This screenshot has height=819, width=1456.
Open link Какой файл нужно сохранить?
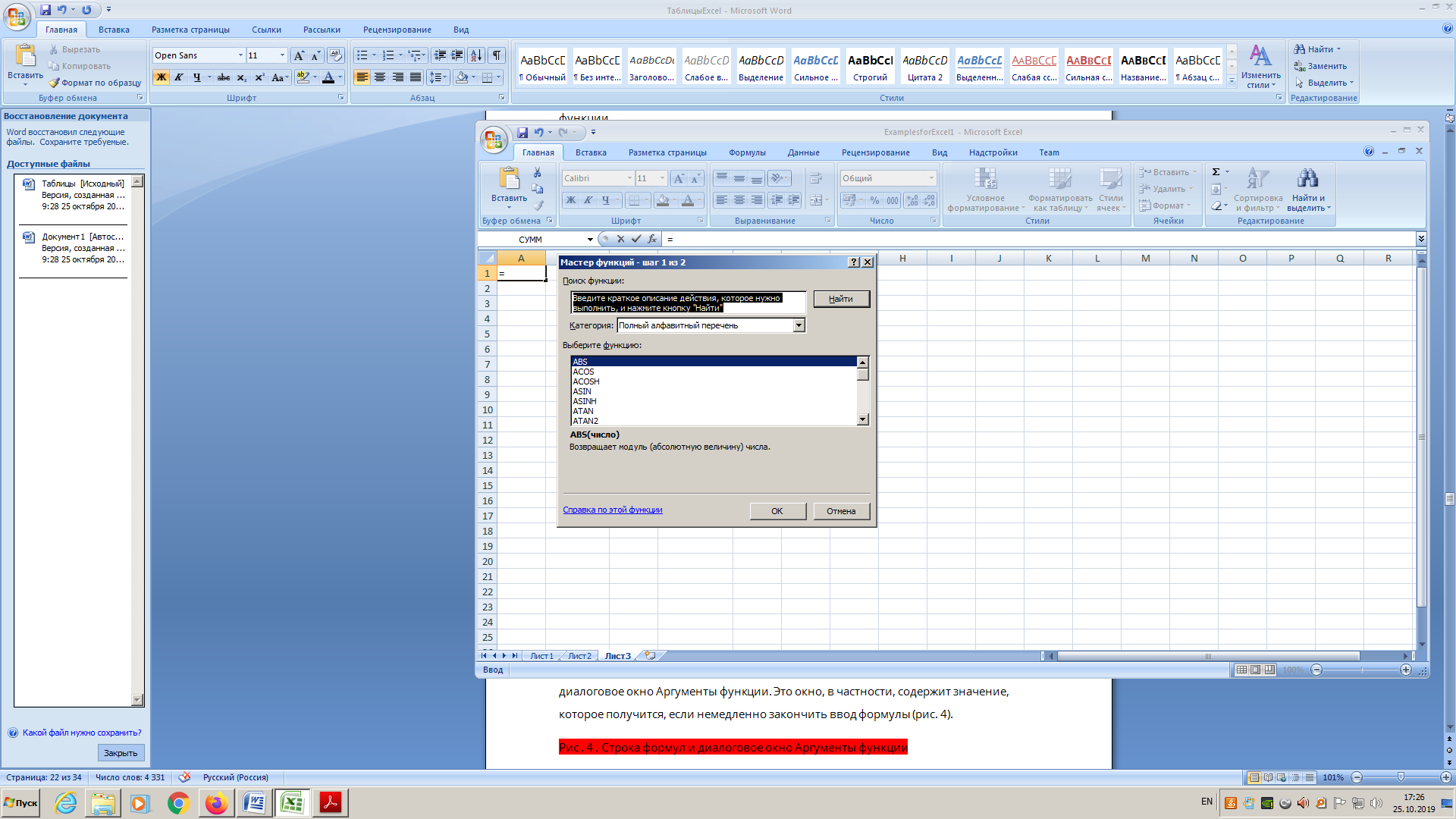point(82,733)
